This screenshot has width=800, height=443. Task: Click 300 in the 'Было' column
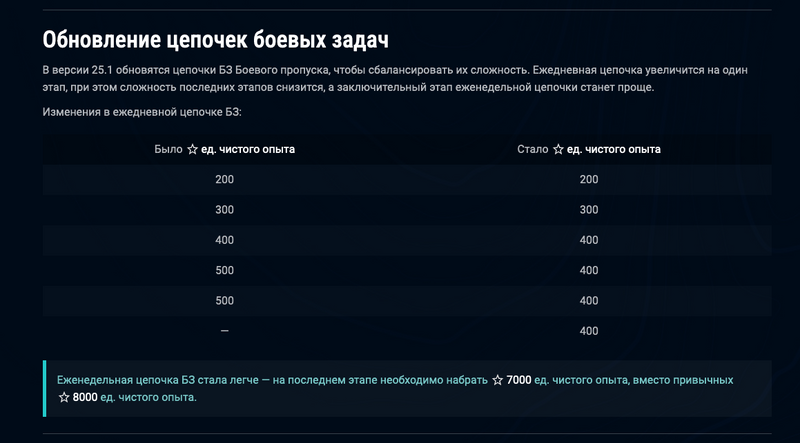[x=224, y=210]
